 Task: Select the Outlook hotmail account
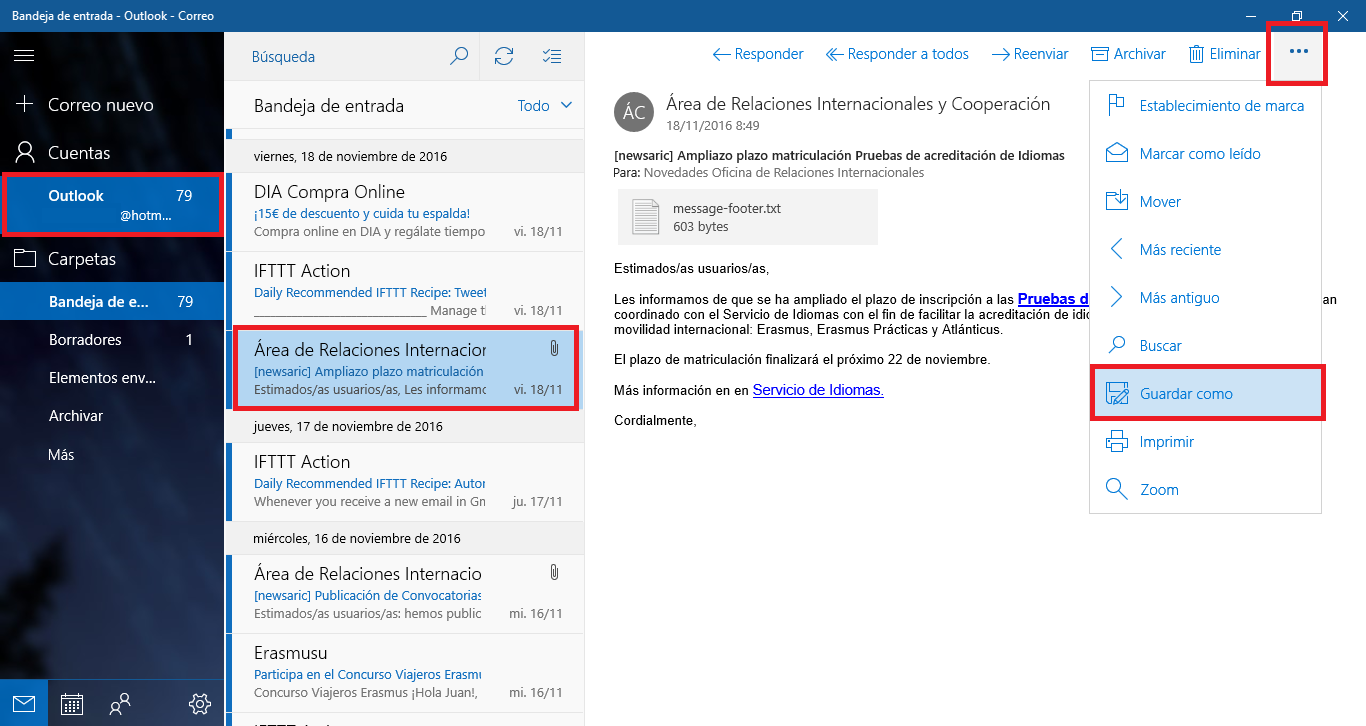[x=112, y=205]
